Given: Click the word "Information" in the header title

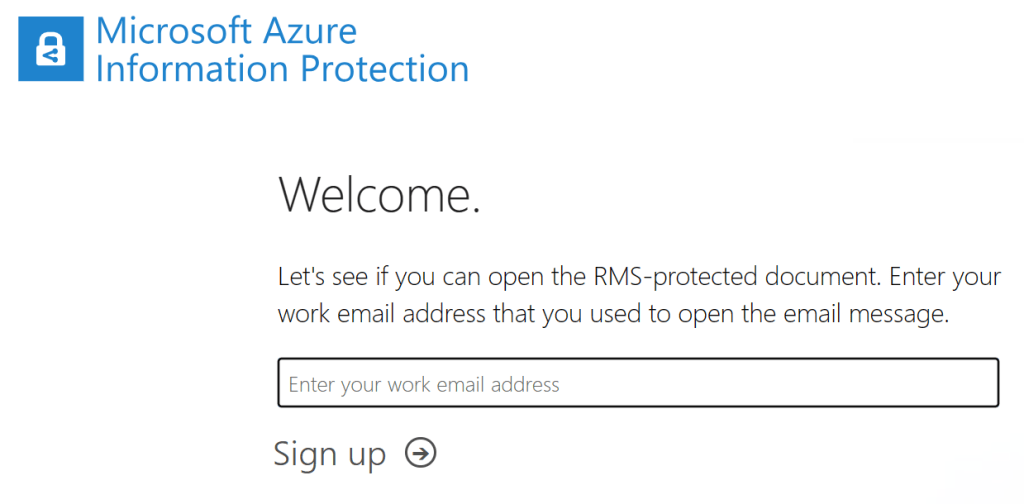Looking at the screenshot, I should (183, 69).
